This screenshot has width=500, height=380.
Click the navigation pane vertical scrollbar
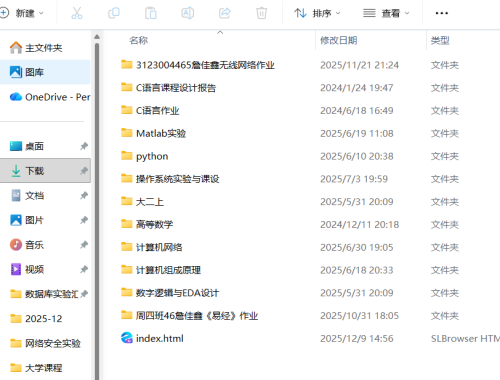pyautogui.click(x=97, y=212)
